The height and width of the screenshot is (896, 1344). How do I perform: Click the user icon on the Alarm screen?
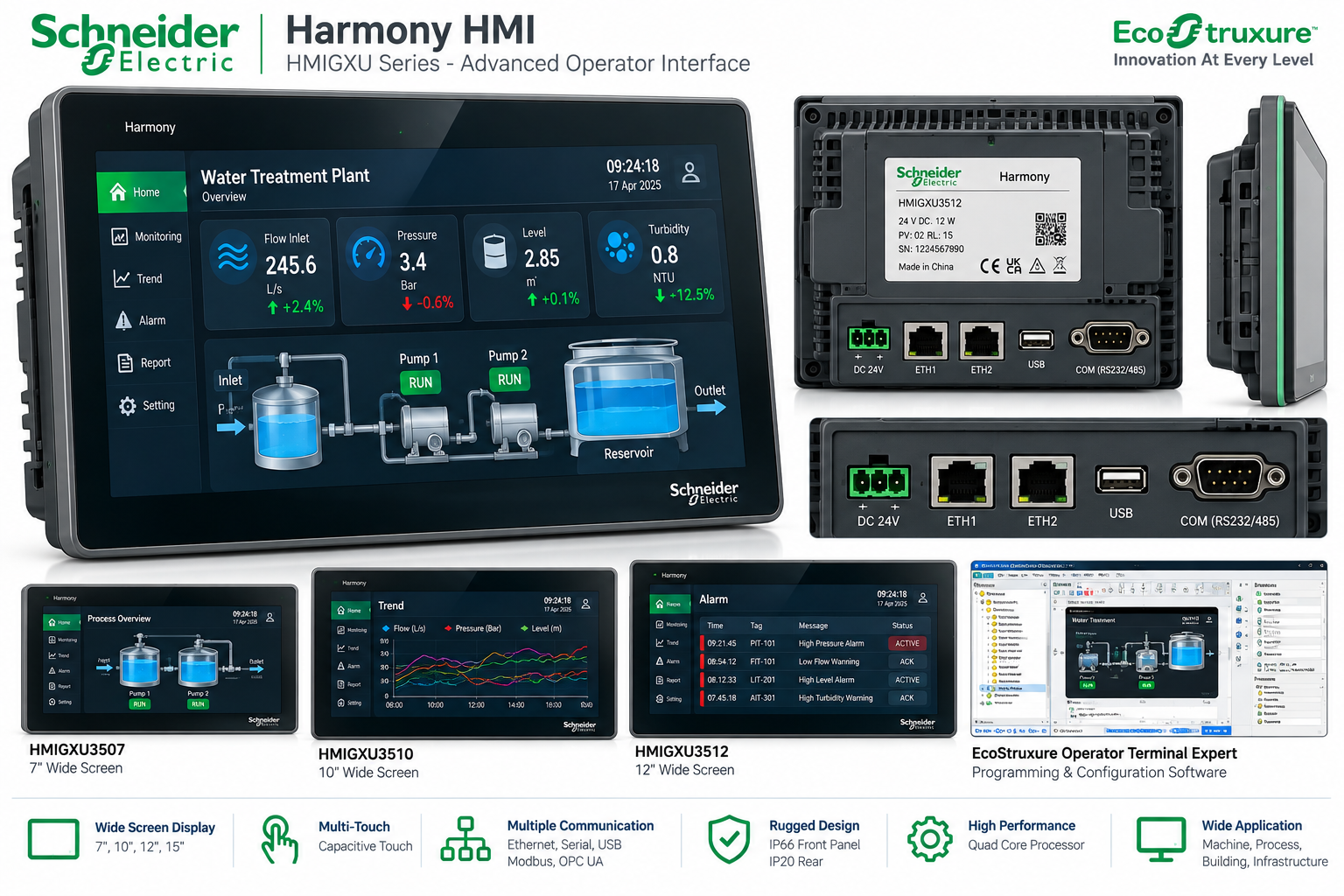point(922,598)
